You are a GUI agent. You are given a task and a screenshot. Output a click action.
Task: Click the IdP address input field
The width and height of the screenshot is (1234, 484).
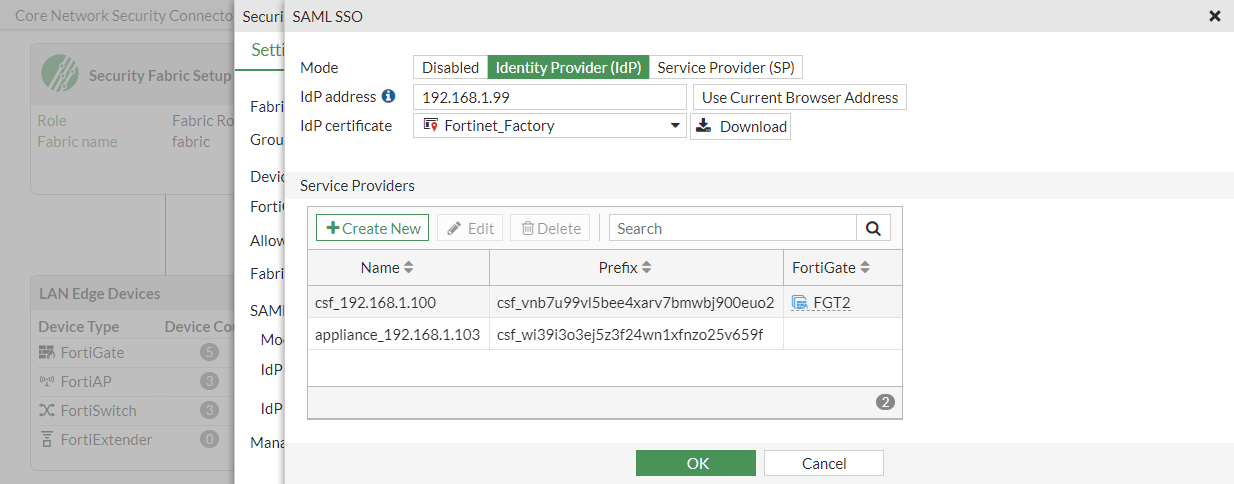(x=549, y=97)
